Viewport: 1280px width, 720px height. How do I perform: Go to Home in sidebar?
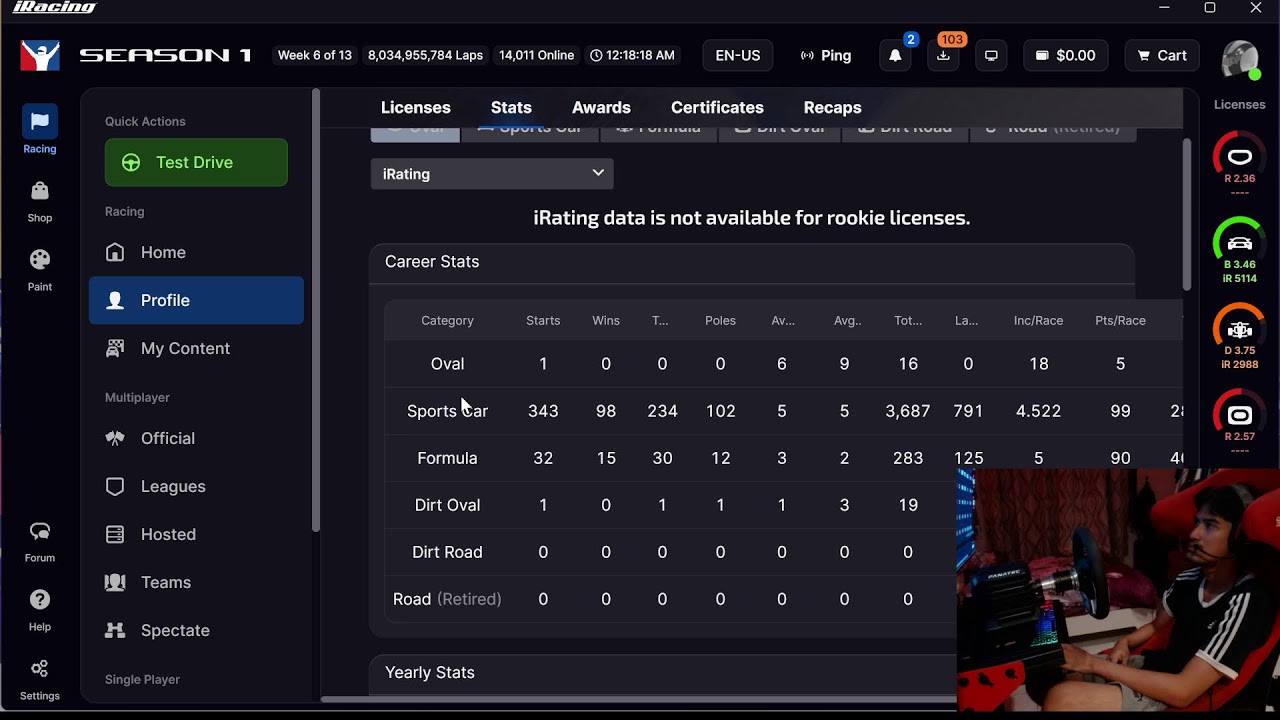(x=196, y=252)
